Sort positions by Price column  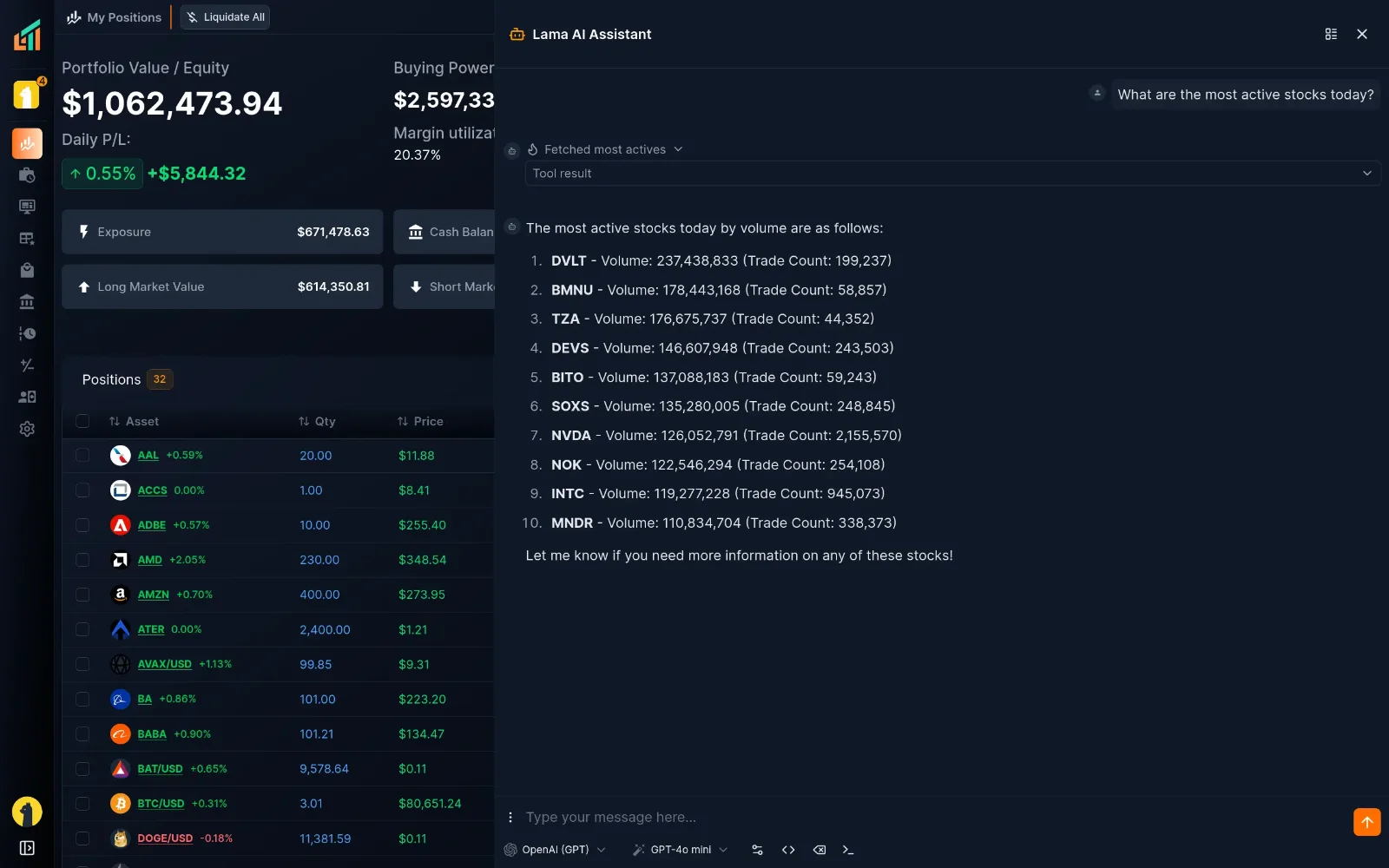click(x=420, y=421)
